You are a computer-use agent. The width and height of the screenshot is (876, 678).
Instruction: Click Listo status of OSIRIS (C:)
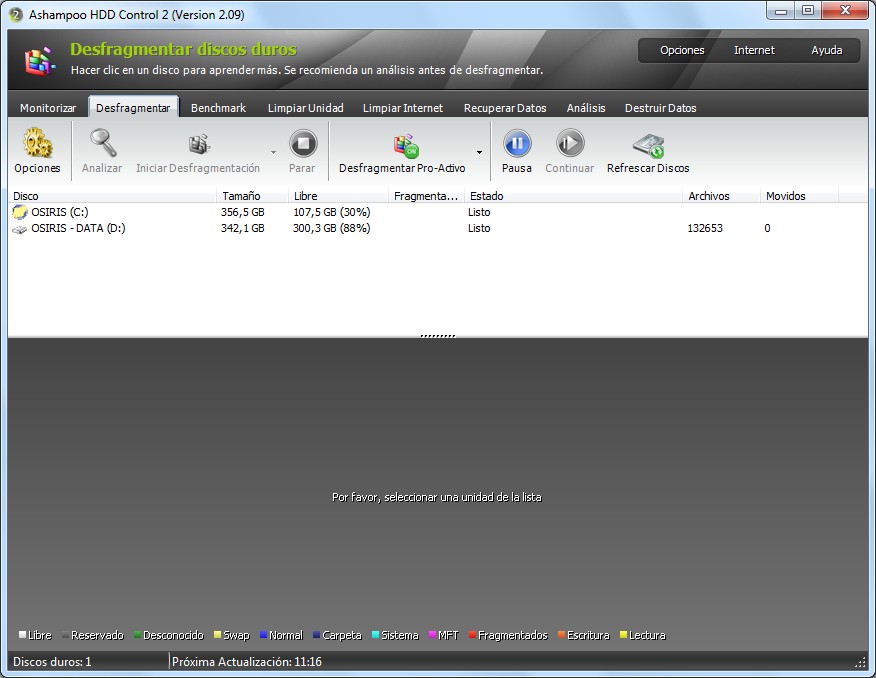point(479,212)
